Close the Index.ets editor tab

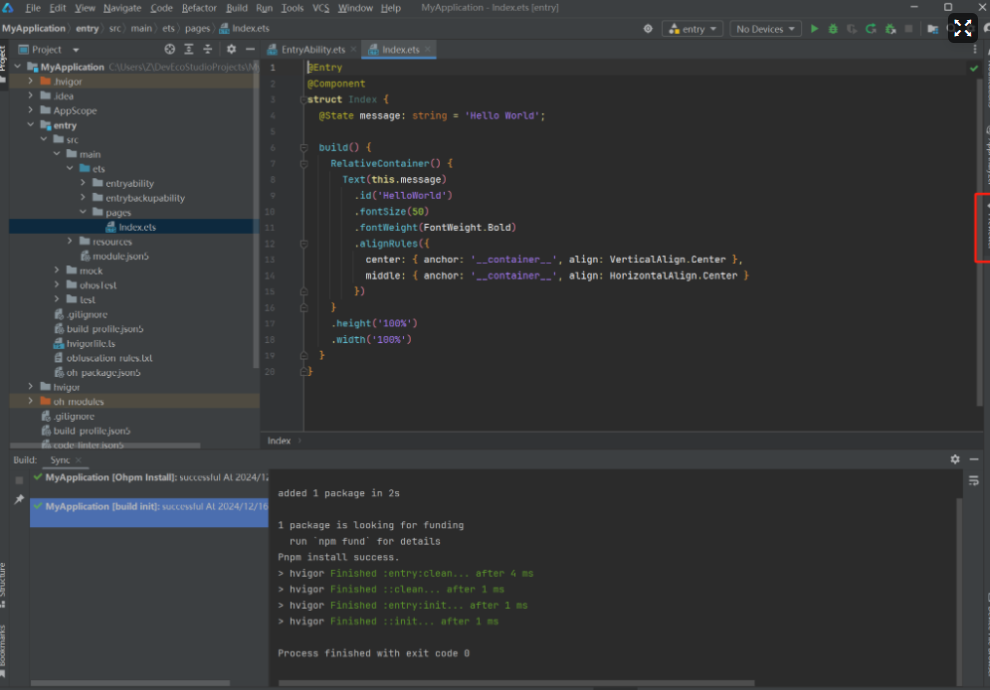428,49
